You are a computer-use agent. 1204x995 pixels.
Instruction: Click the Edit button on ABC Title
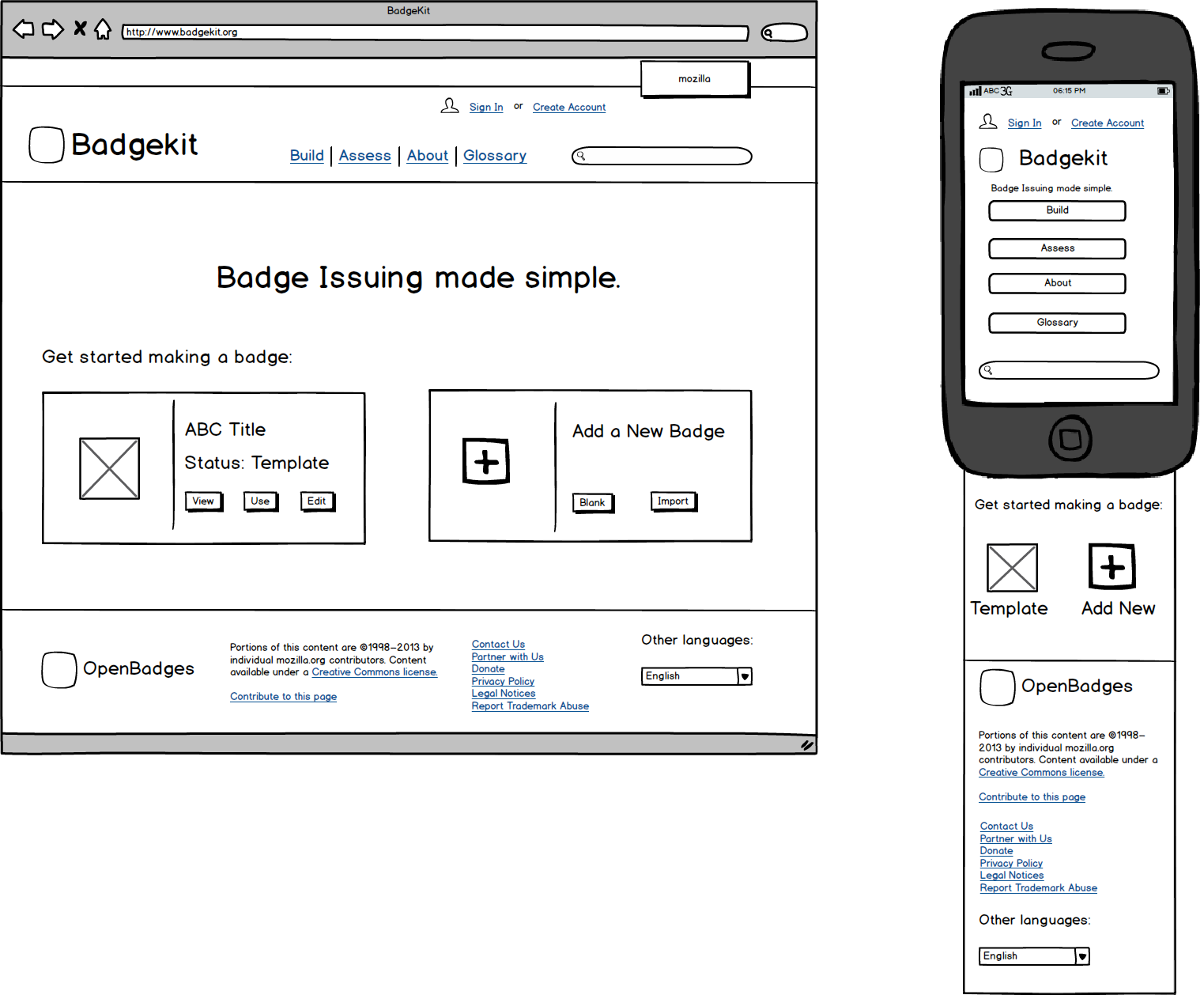tap(318, 501)
